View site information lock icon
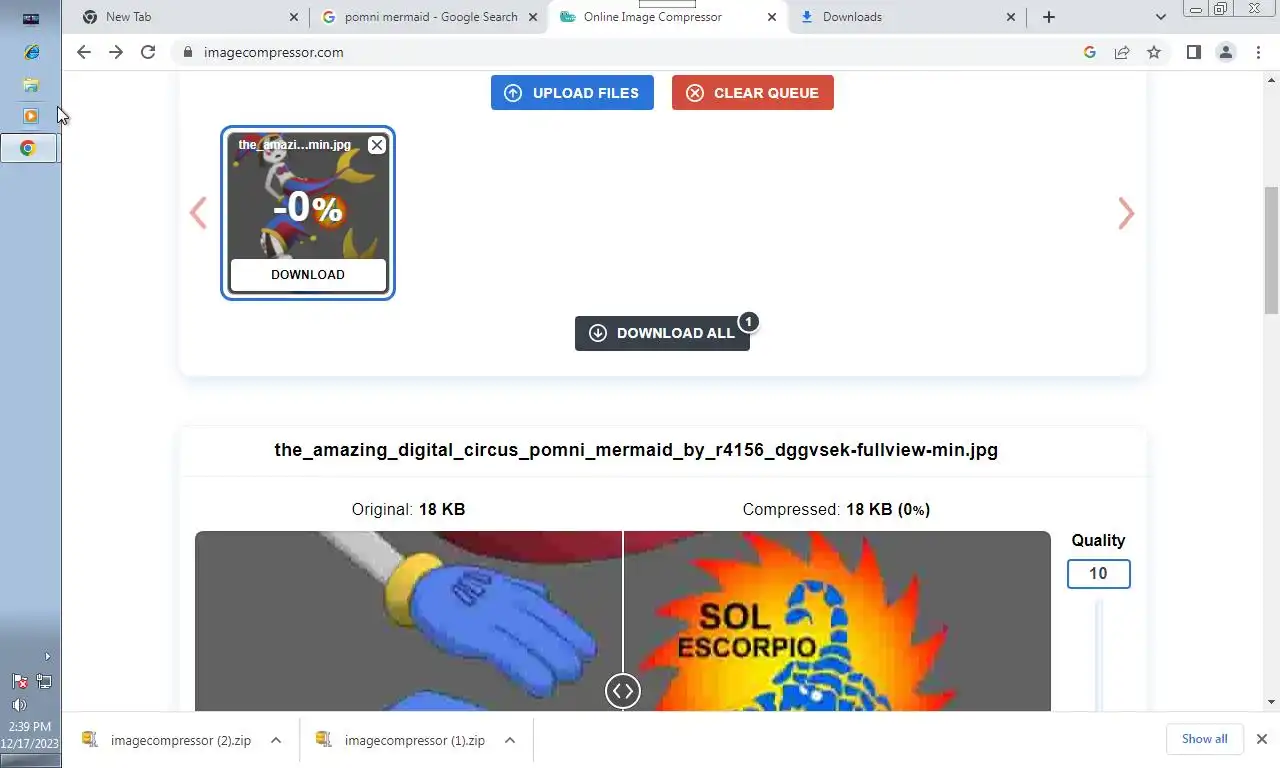Image resolution: width=1280 pixels, height=768 pixels. [186, 52]
